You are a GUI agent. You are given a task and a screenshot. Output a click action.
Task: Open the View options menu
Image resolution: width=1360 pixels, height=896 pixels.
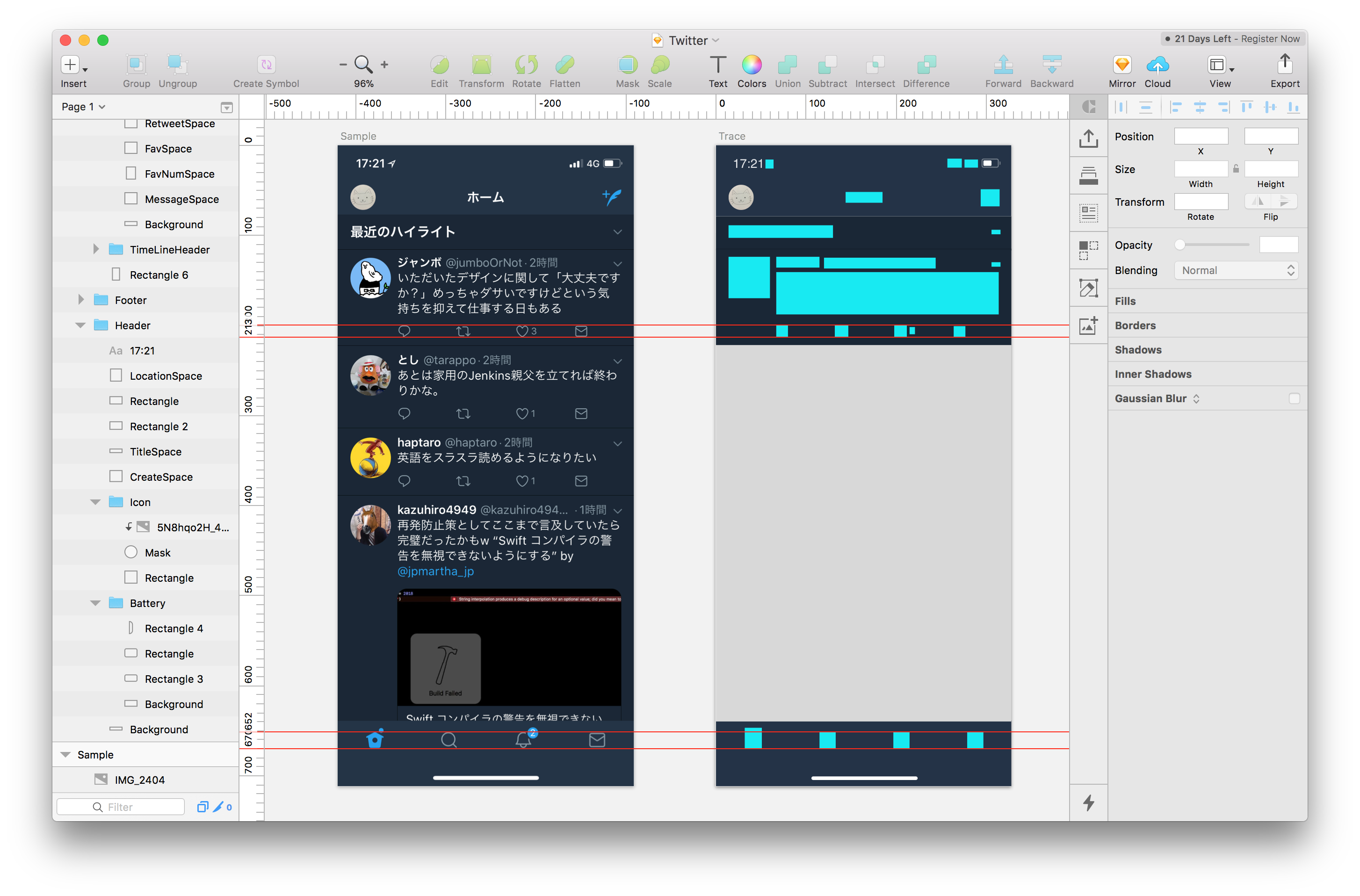tap(1220, 65)
